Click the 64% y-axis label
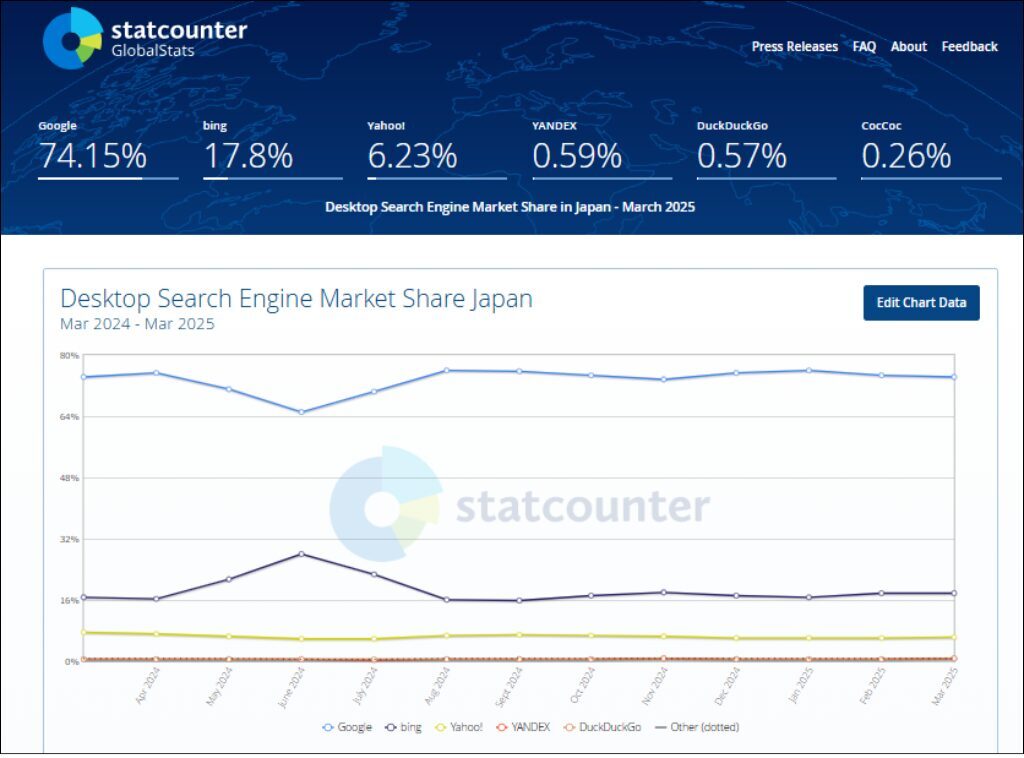This screenshot has height=758, width=1024. tap(69, 417)
